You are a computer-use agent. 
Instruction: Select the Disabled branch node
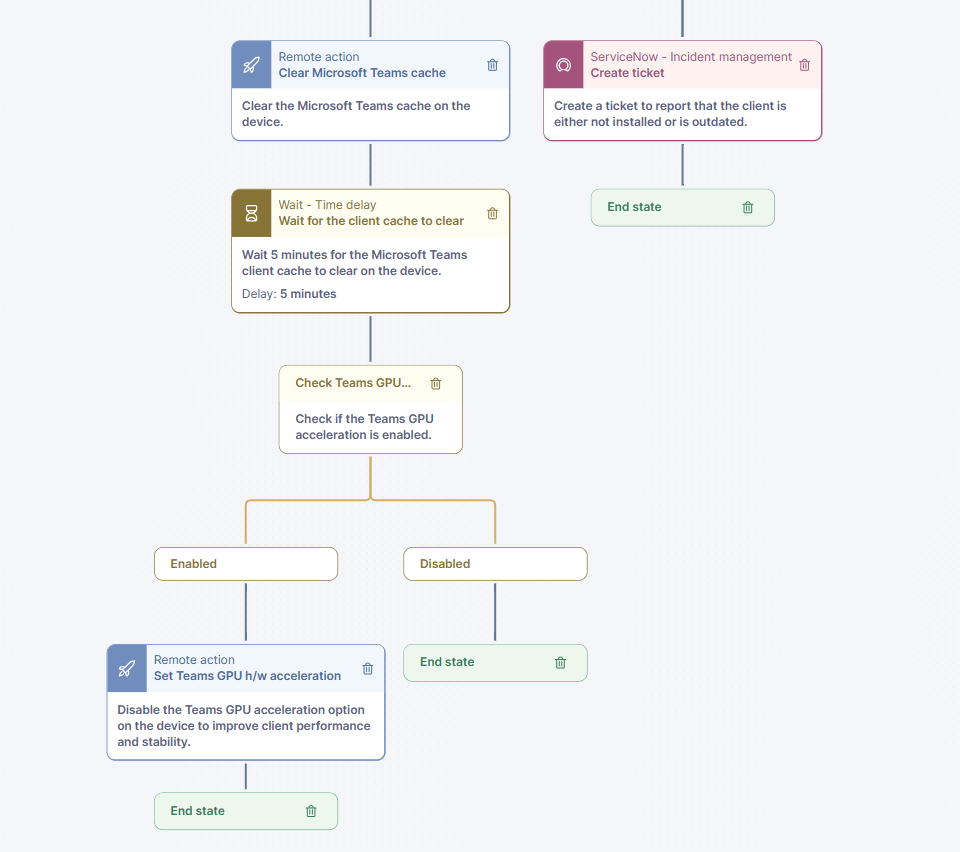[495, 564]
